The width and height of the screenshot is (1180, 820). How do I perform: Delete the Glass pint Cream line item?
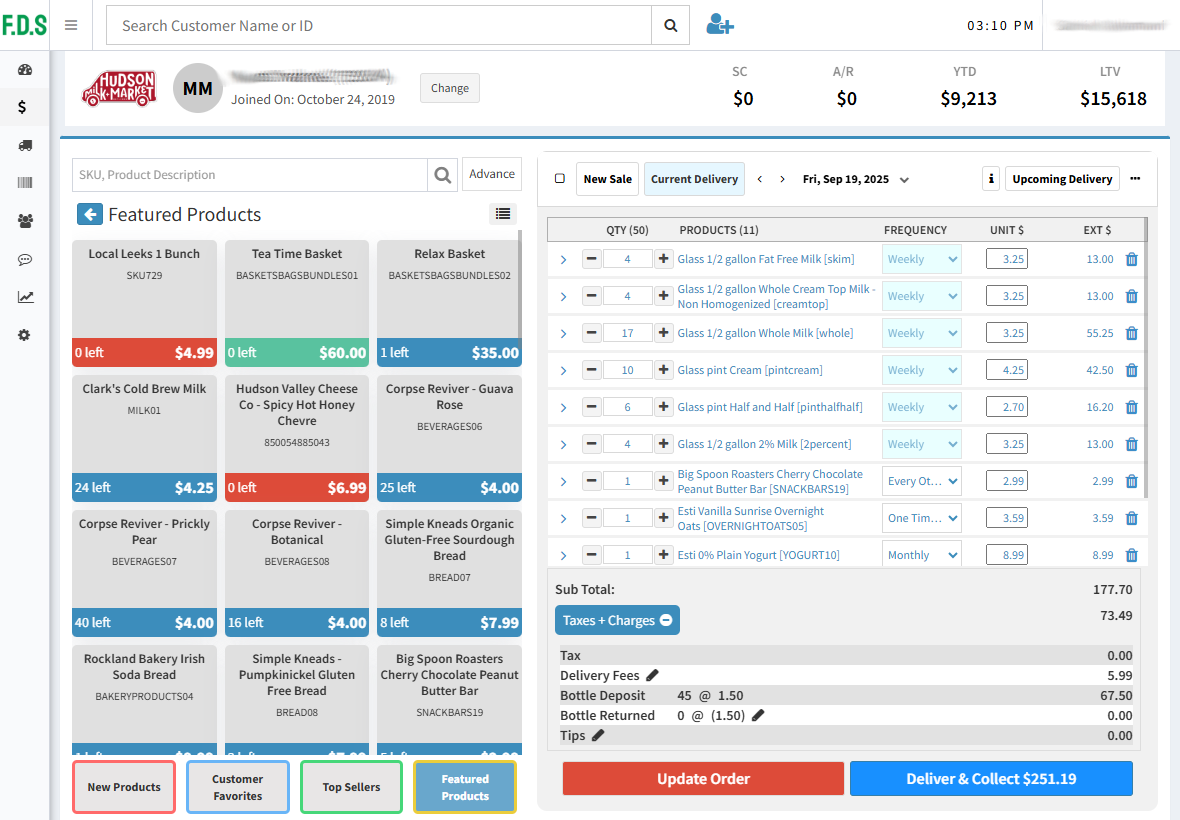[1132, 370]
